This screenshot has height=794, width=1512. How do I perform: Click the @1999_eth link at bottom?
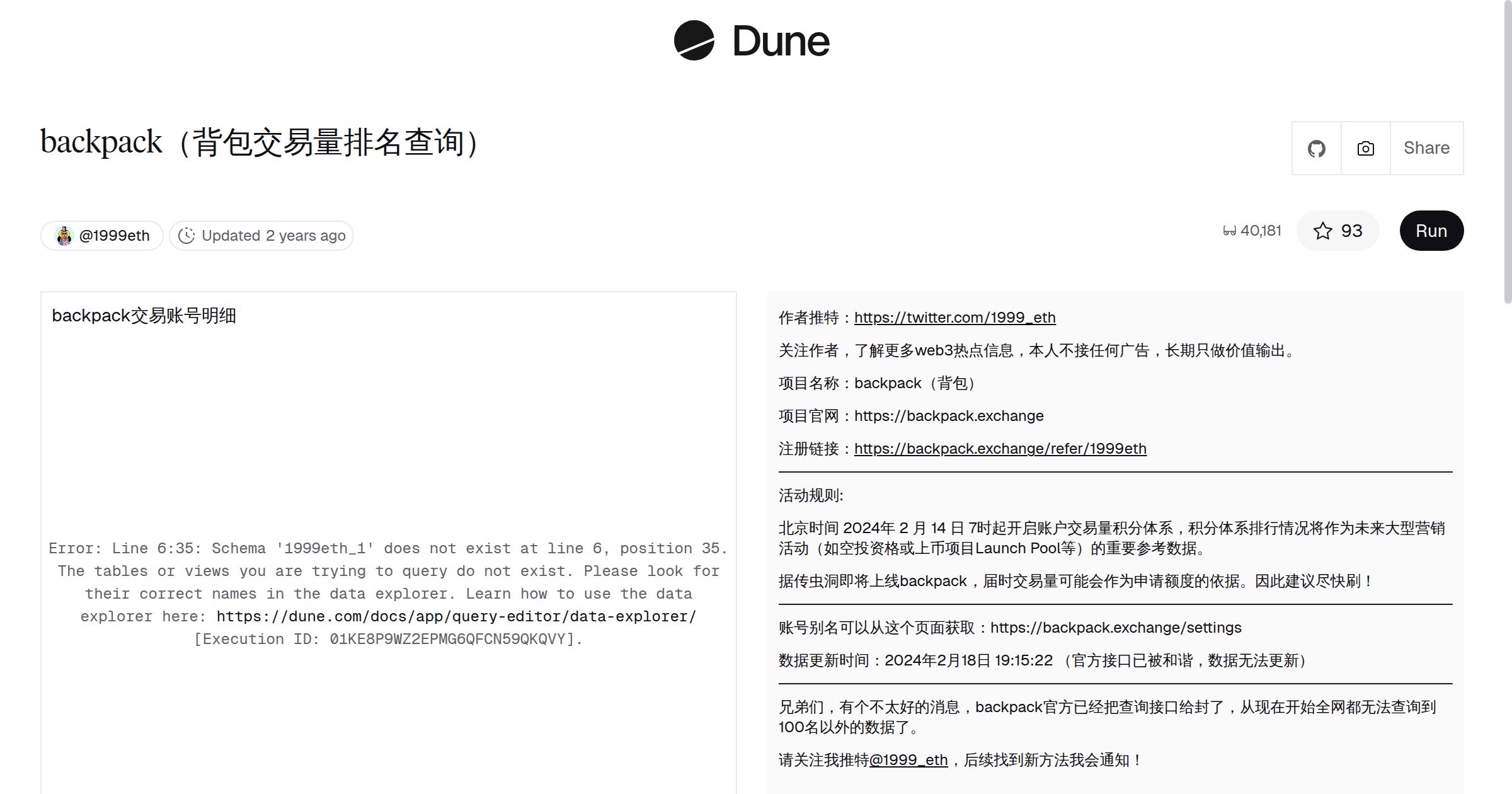click(908, 760)
